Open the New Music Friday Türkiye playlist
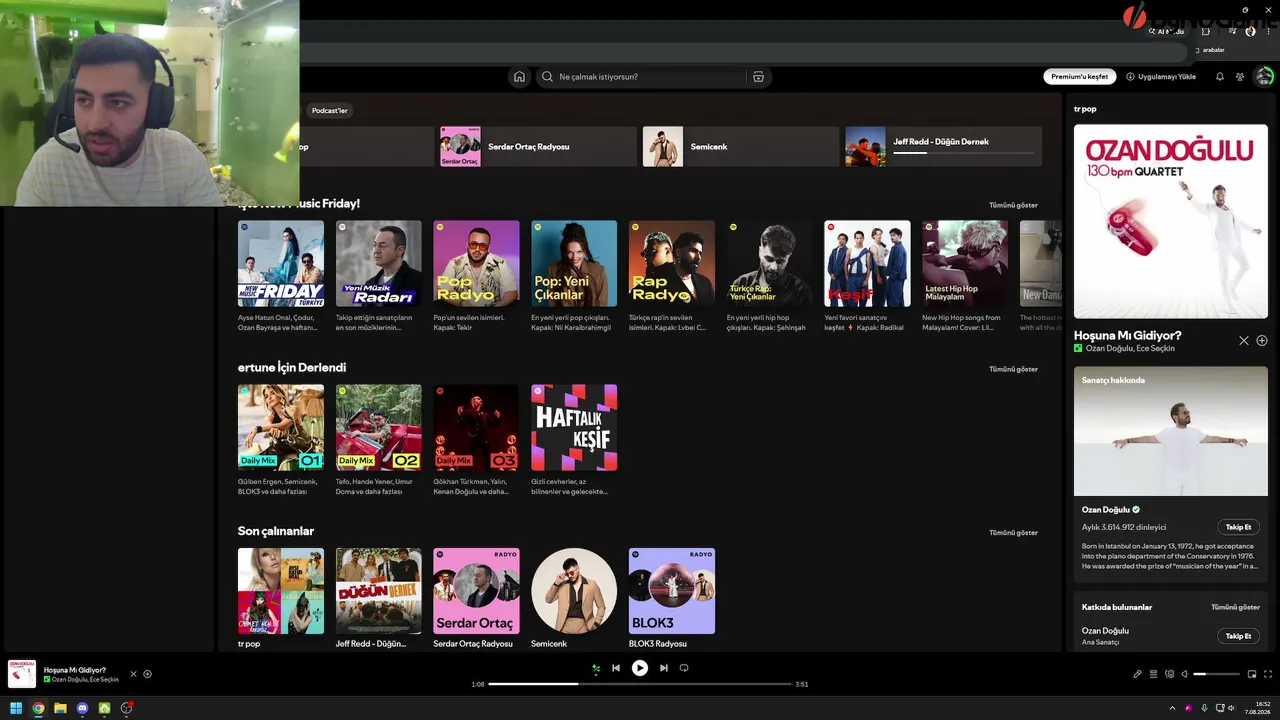 click(281, 277)
